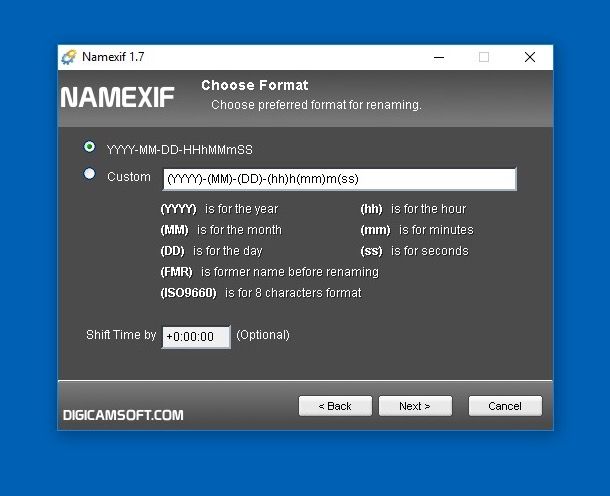Click the "(Optional)" text
This screenshot has width=610, height=496.
pyautogui.click(x=263, y=335)
